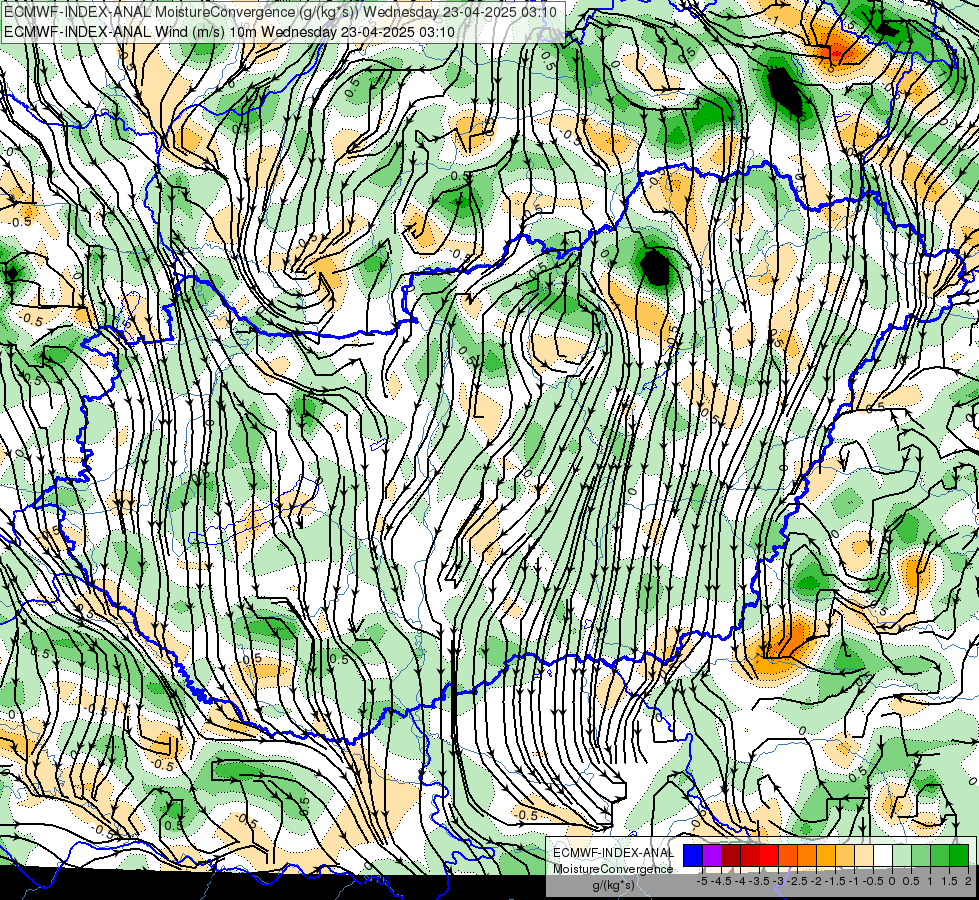Click the purple legend color swatch

712,856
